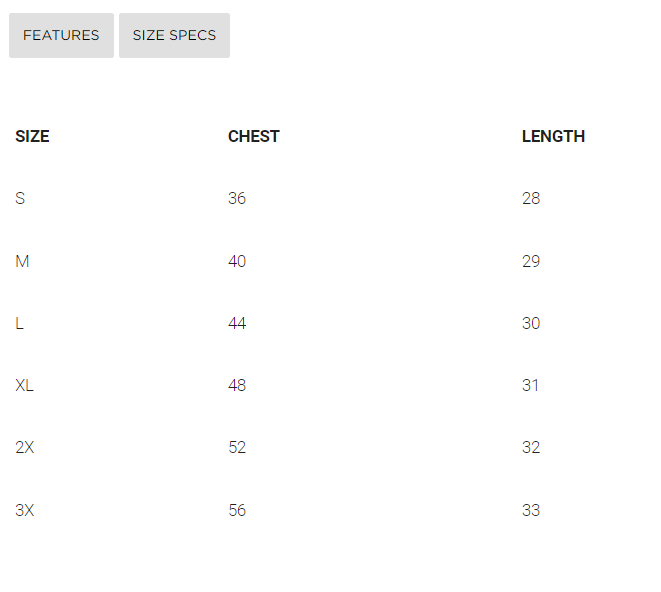Click length value 31 for XL
This screenshot has height=592, width=661.
pyautogui.click(x=531, y=385)
